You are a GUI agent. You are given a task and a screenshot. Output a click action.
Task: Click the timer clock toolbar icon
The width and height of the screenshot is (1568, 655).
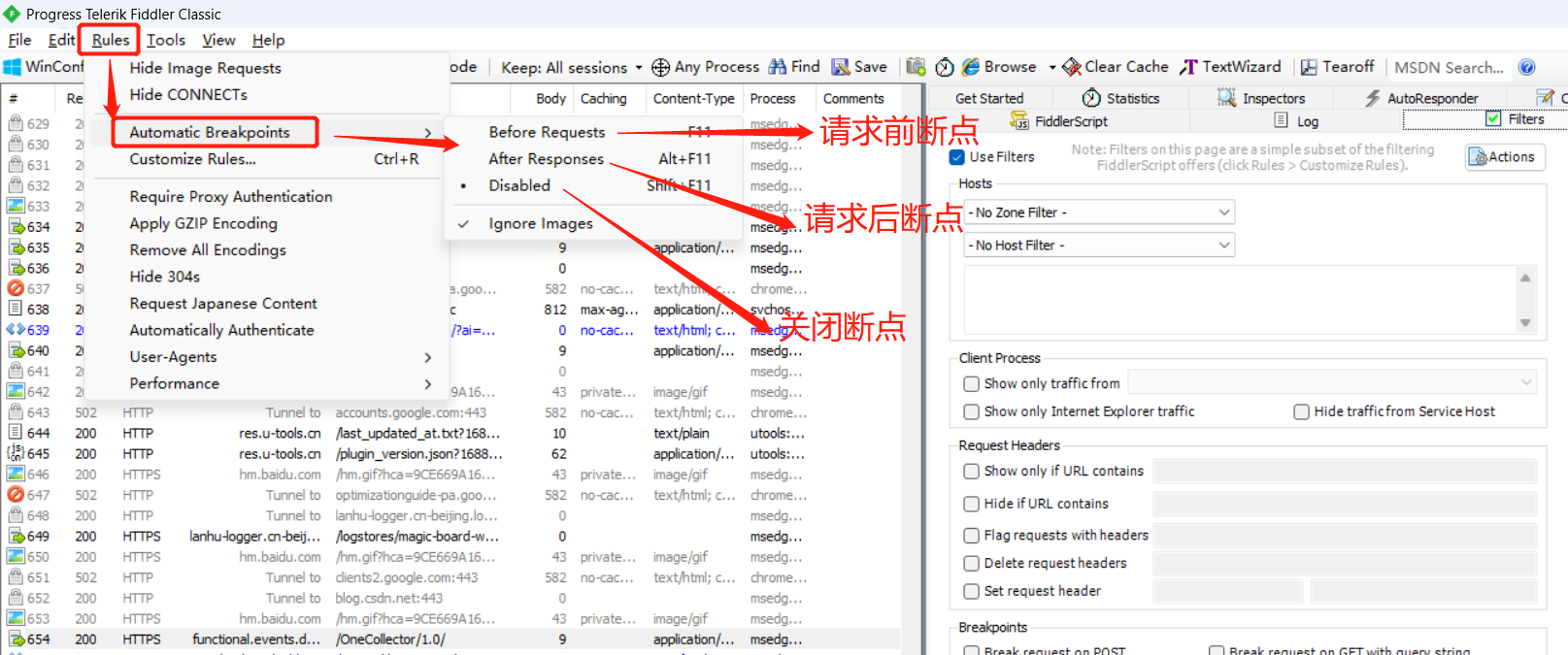945,67
